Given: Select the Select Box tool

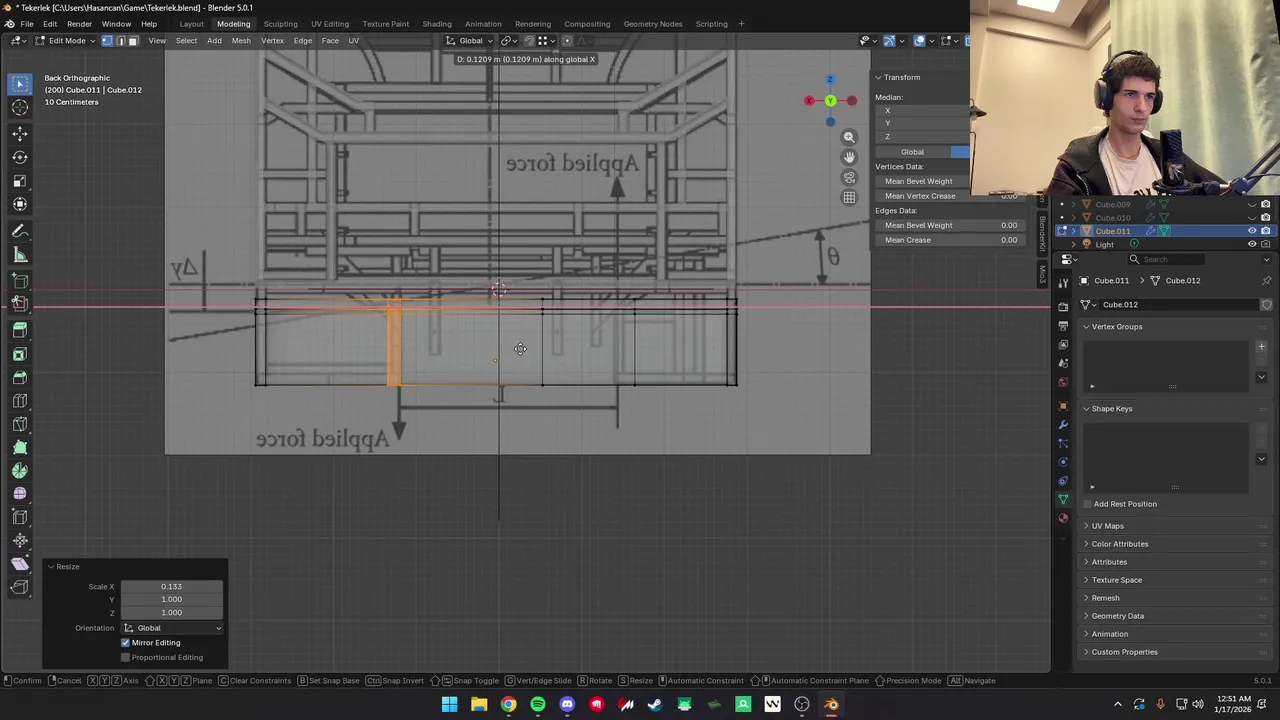Looking at the screenshot, I should [20, 84].
